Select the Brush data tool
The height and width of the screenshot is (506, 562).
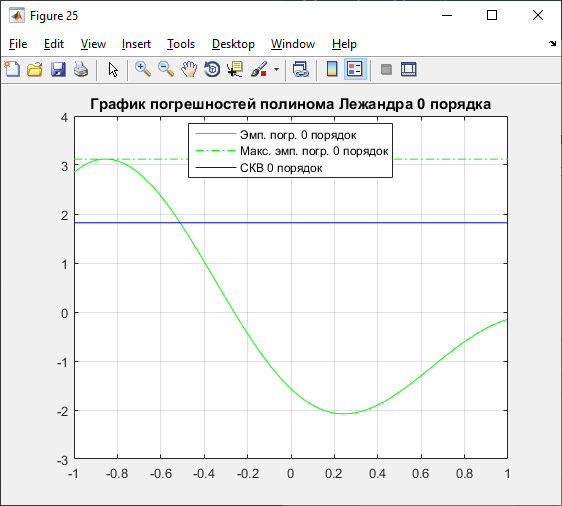point(259,69)
